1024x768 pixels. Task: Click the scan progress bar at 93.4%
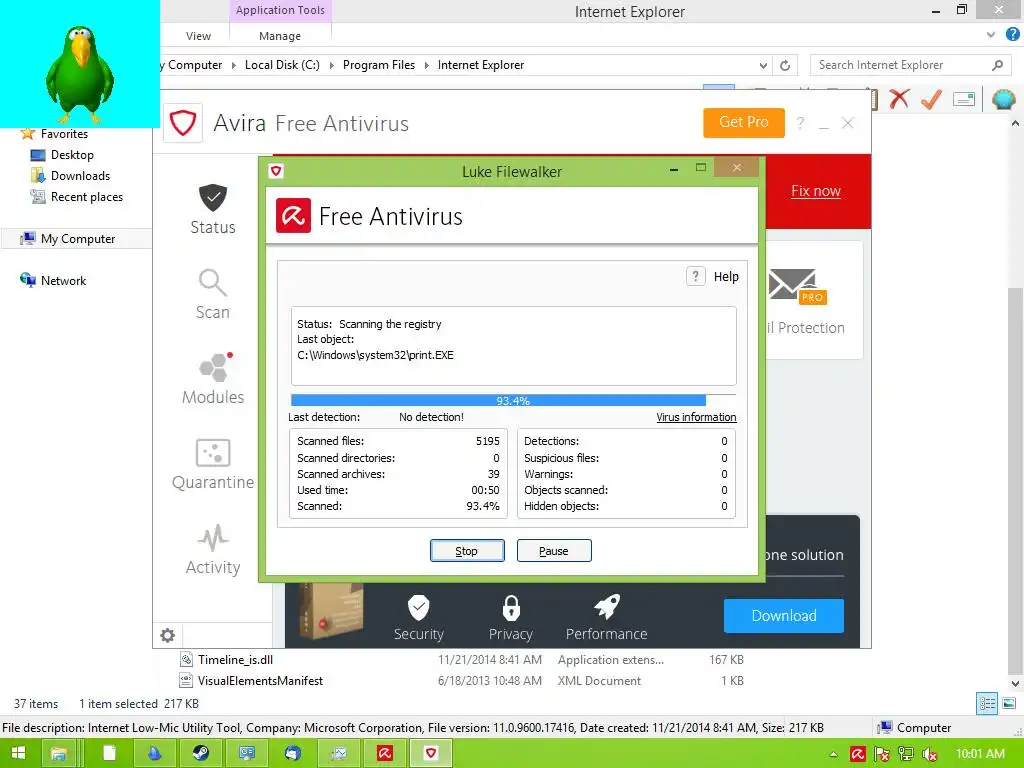pyautogui.click(x=513, y=400)
